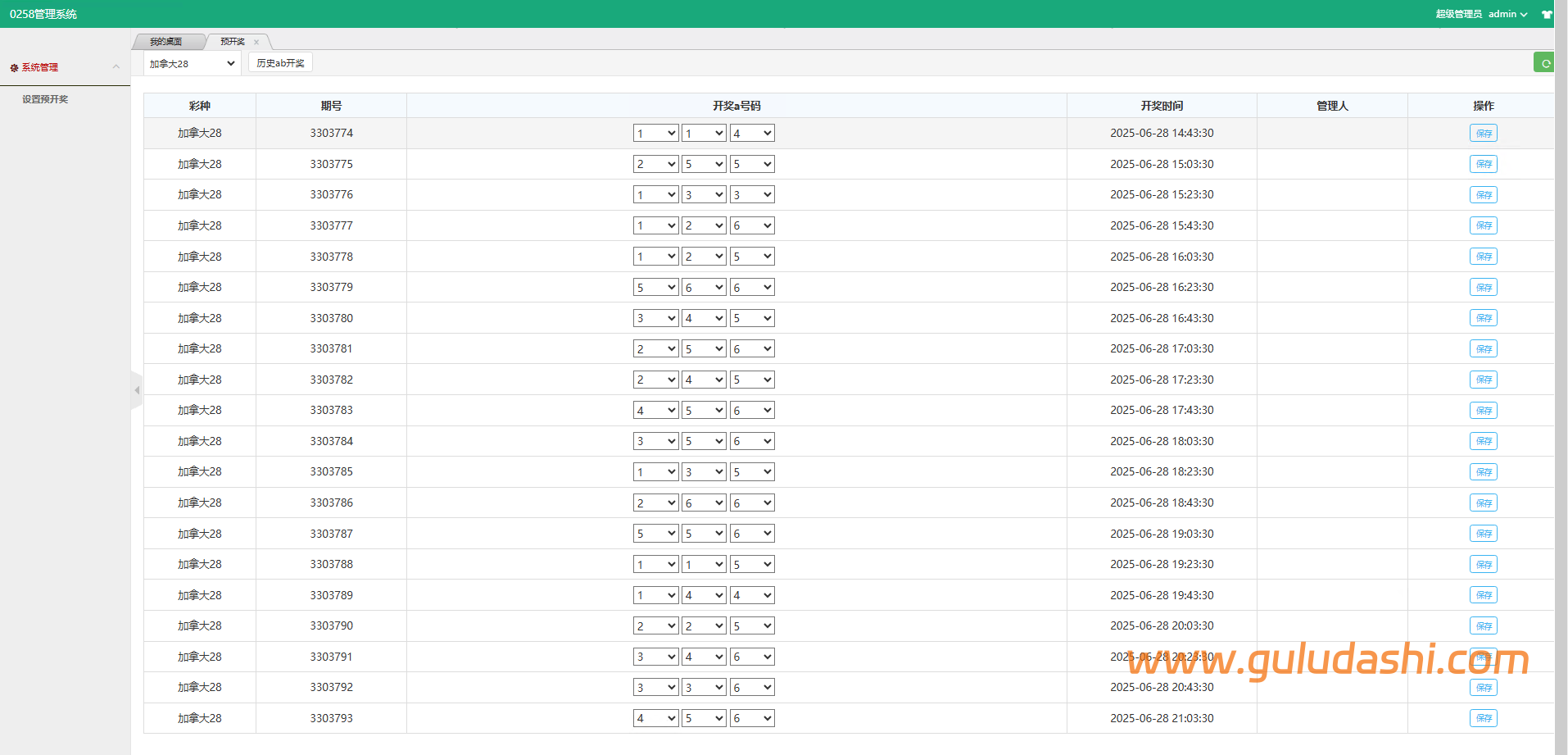Click period number 3303781
Image resolution: width=1568 pixels, height=755 pixels.
(x=331, y=348)
